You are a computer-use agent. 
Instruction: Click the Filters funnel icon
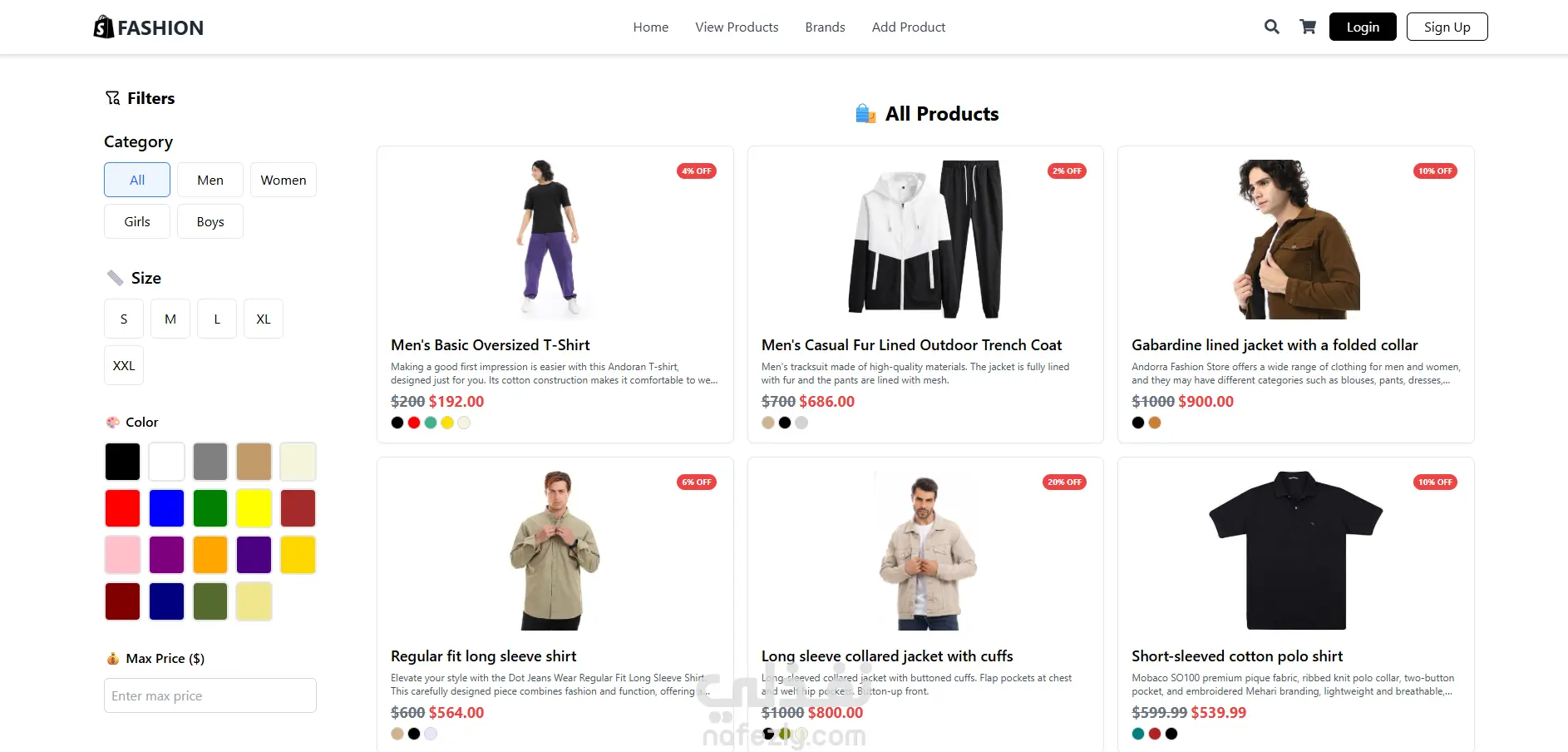[x=112, y=98]
